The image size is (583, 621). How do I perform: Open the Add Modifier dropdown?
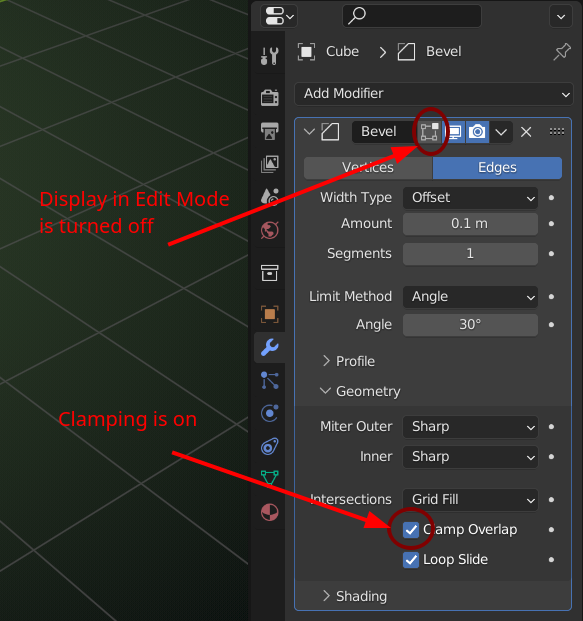point(434,94)
